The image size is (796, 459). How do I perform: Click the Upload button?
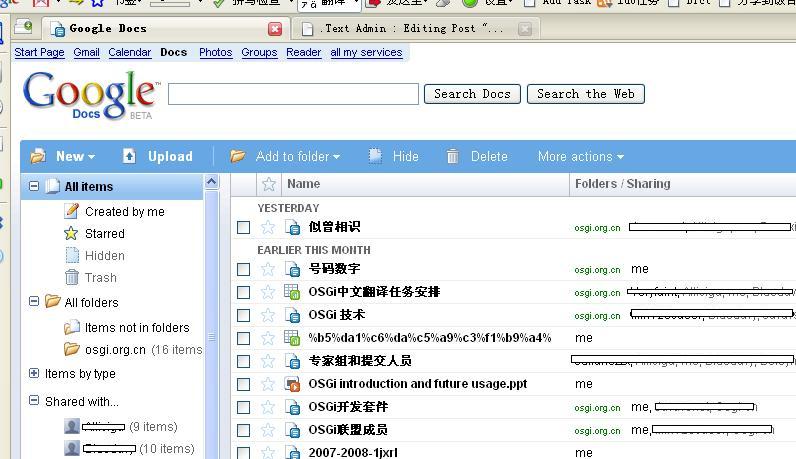[158, 156]
